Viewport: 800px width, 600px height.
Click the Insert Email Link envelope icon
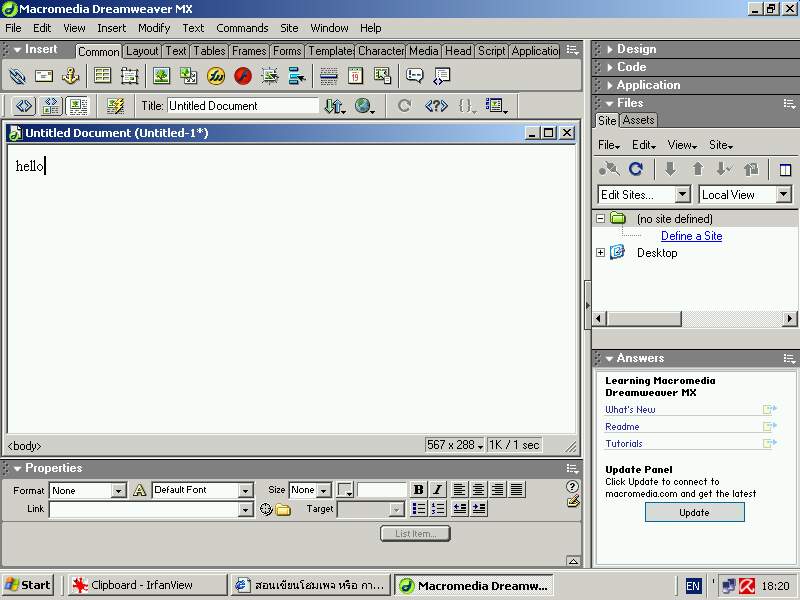tap(44, 76)
